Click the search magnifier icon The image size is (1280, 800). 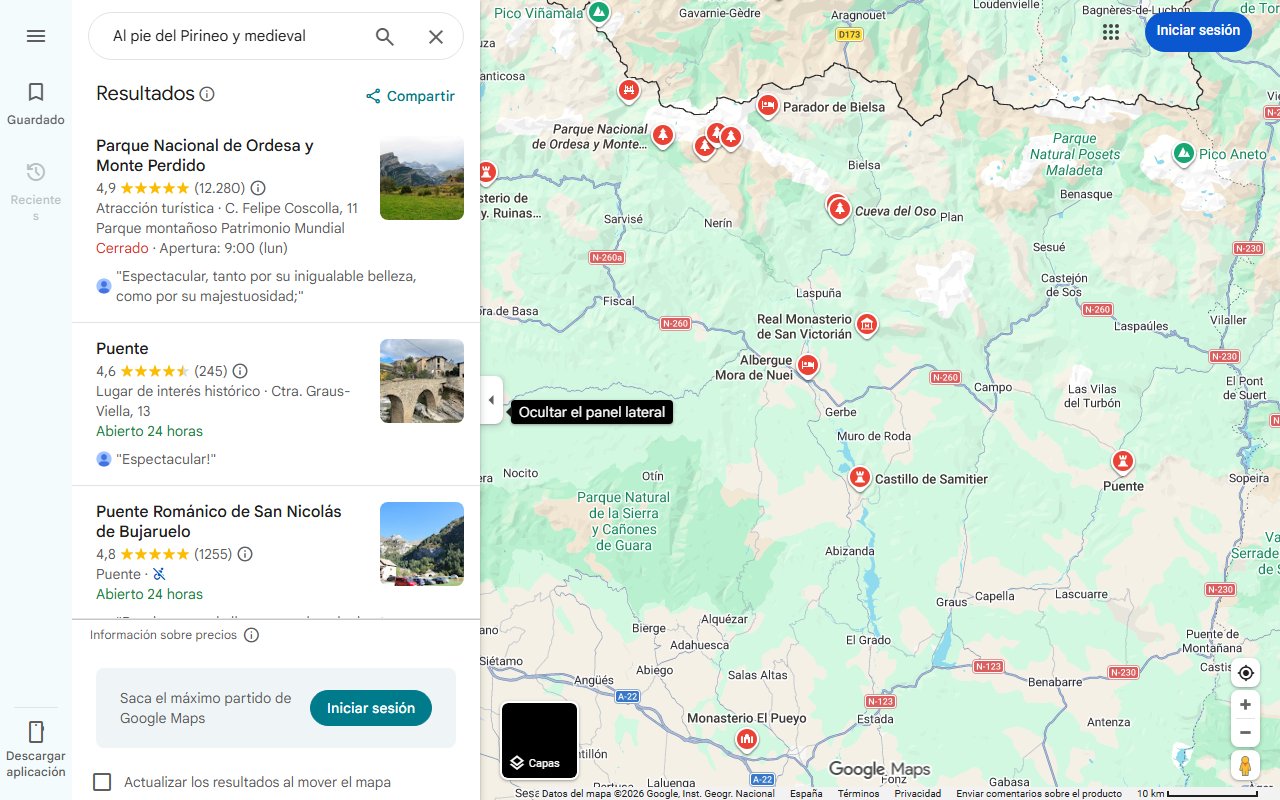[x=384, y=36]
